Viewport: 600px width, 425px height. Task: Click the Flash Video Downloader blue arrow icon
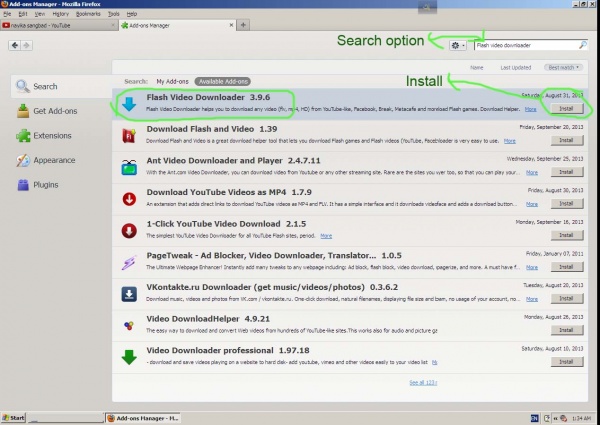pyautogui.click(x=129, y=104)
